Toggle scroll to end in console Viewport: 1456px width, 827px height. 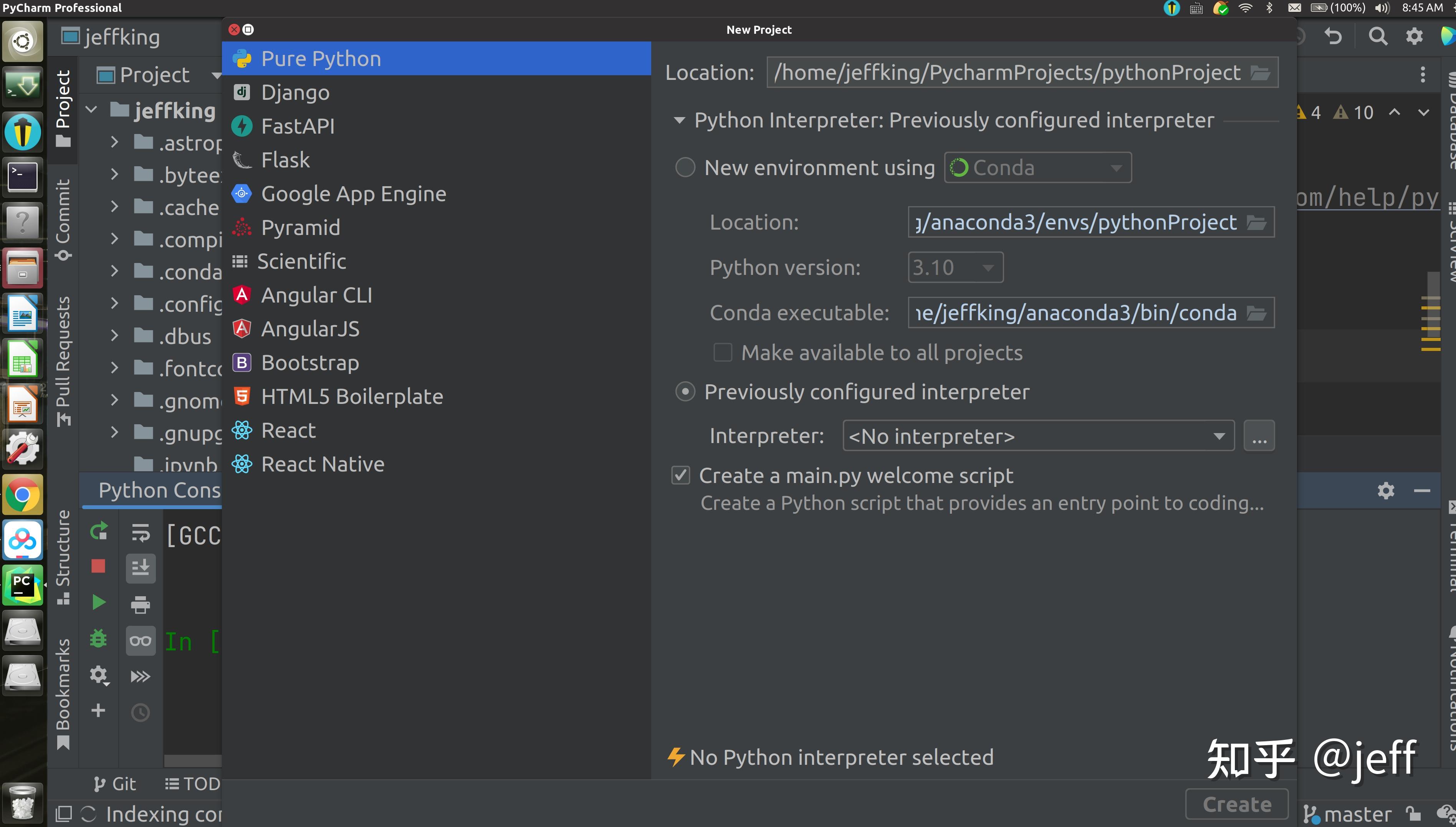pos(140,568)
